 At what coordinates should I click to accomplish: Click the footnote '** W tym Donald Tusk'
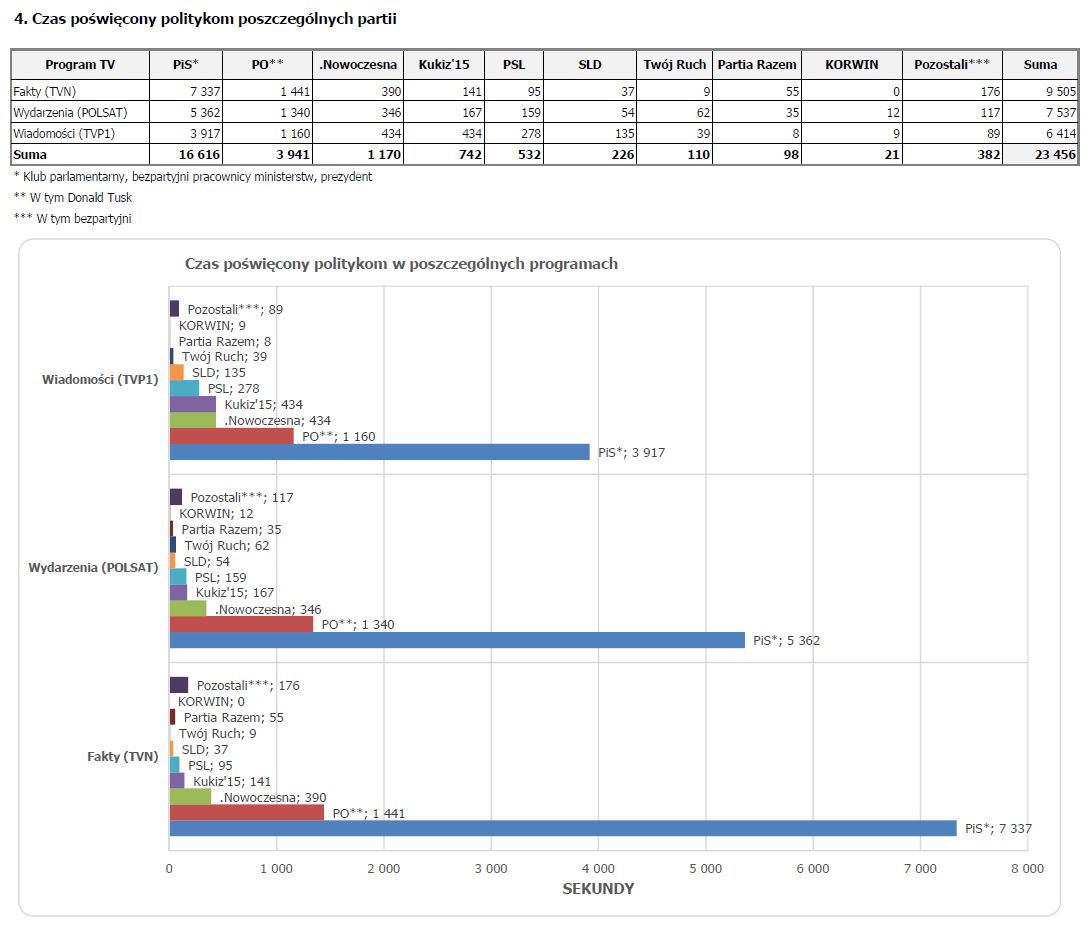[73, 198]
